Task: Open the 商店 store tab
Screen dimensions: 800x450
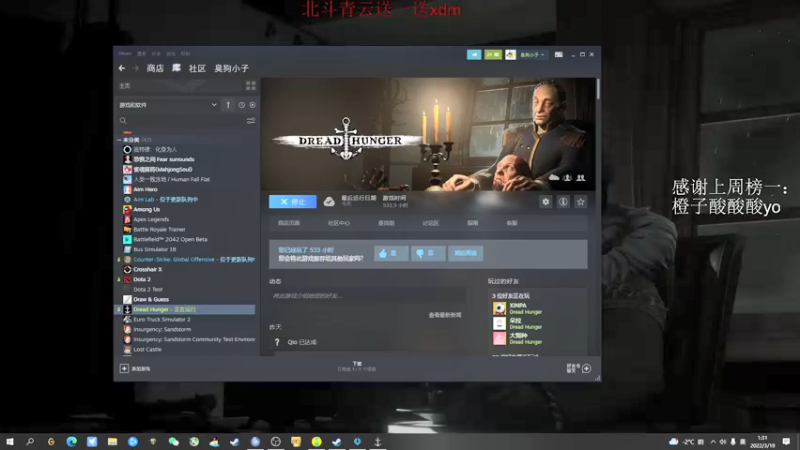Action: [155, 68]
